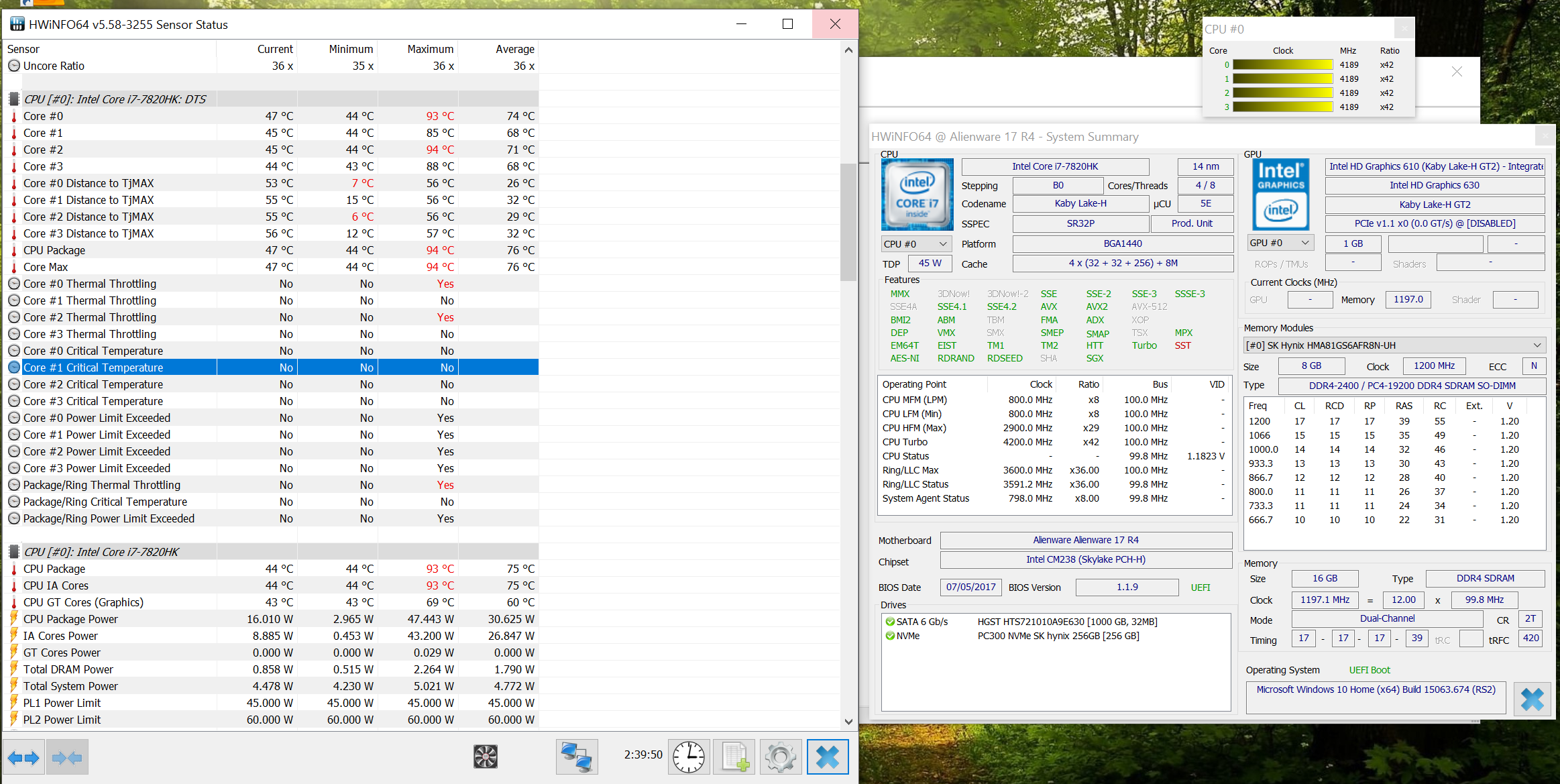Click the Core #0 thermometer icon
The image size is (1560, 784).
tap(13, 116)
